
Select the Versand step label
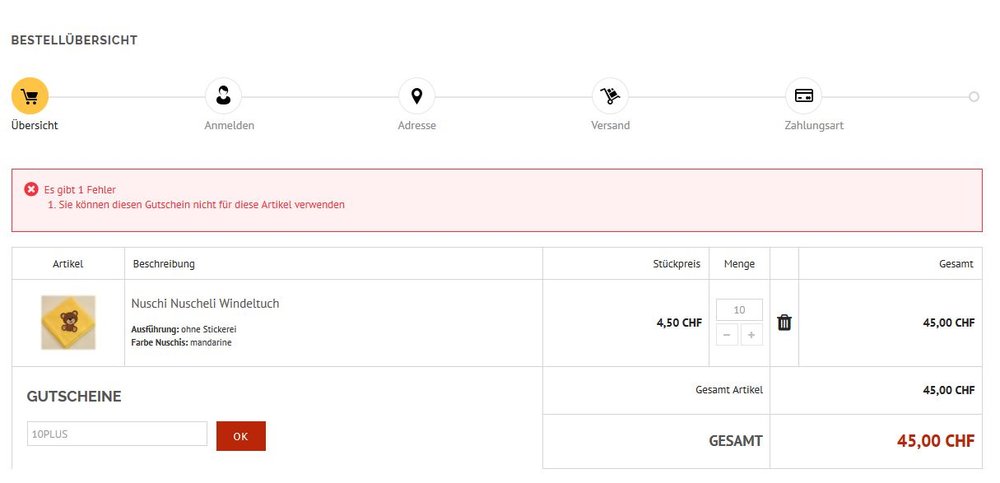pos(610,126)
